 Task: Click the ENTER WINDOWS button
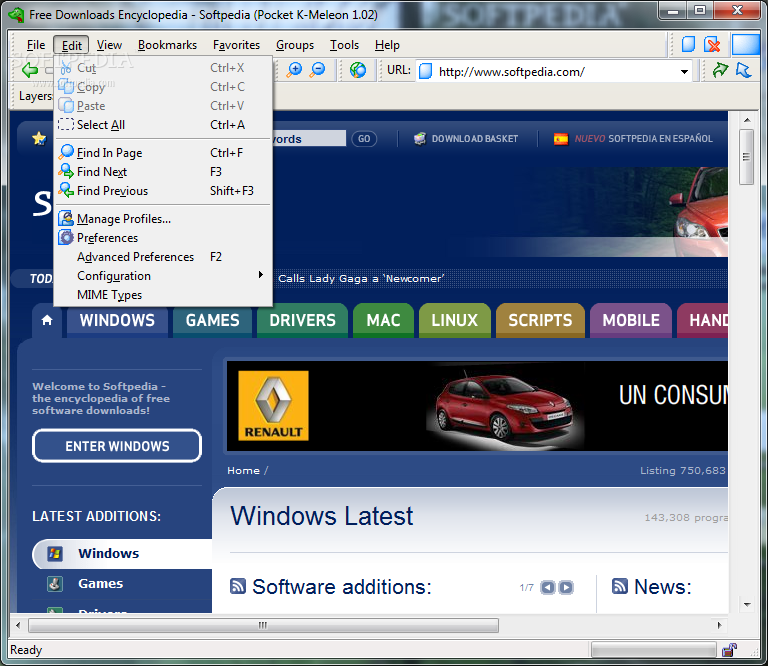click(117, 446)
